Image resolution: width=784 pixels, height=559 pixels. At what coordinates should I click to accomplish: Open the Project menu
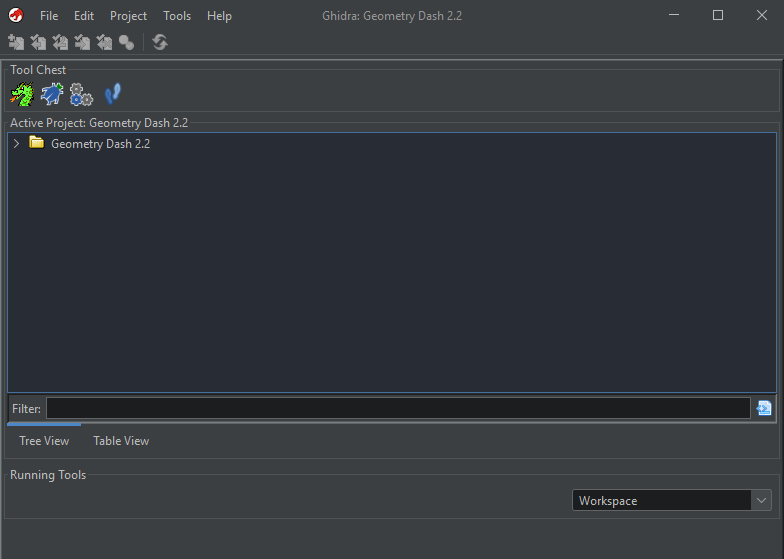[128, 16]
